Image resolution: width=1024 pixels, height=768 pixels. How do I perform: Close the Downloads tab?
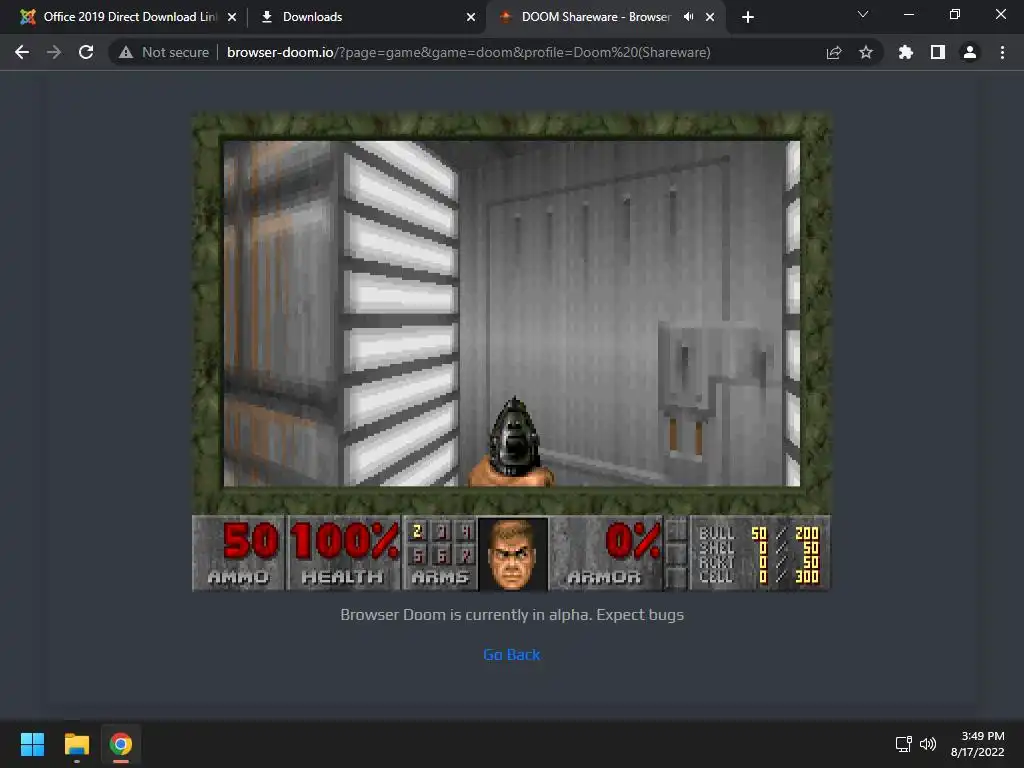[471, 17]
